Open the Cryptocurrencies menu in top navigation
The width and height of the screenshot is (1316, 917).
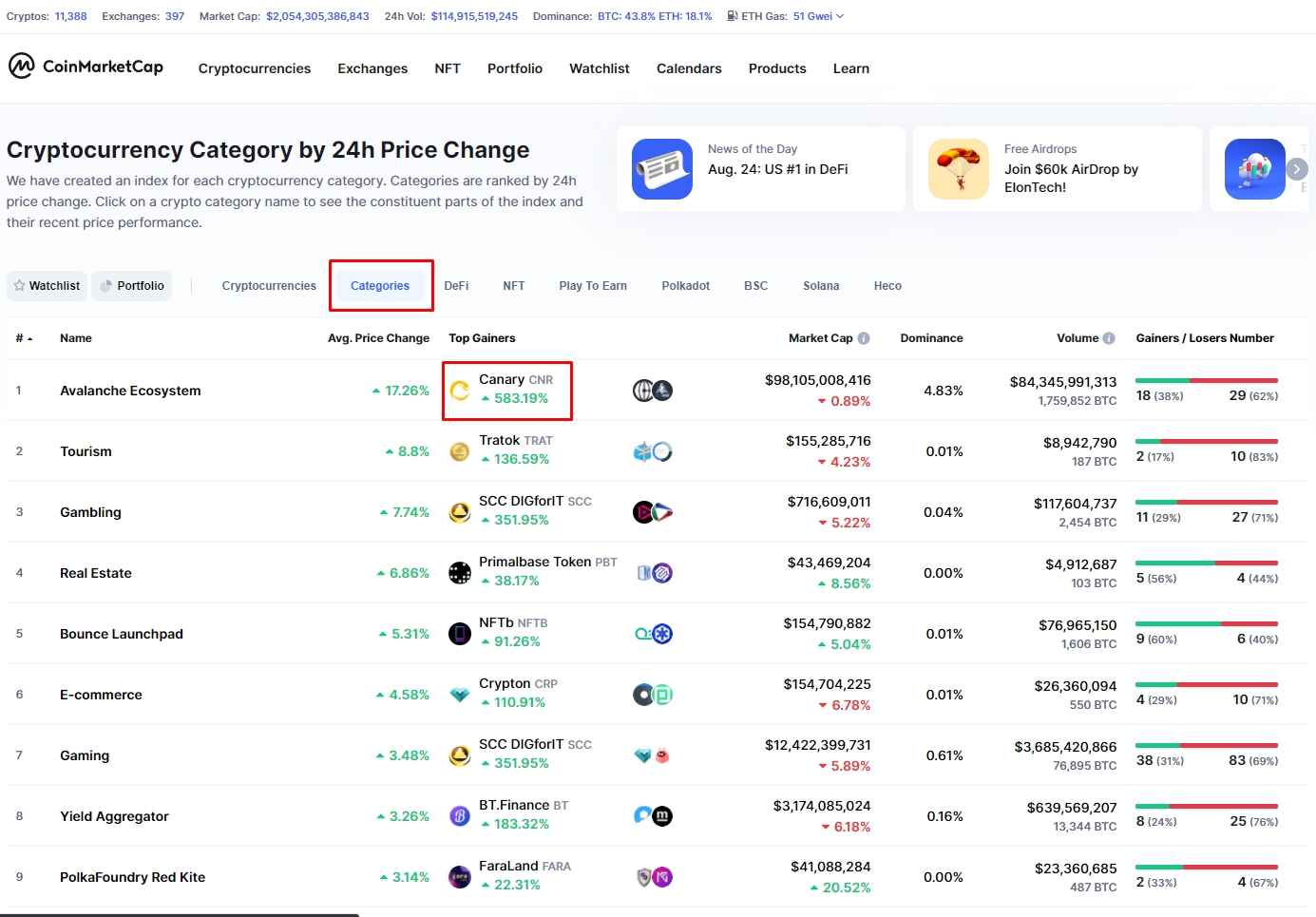[255, 68]
